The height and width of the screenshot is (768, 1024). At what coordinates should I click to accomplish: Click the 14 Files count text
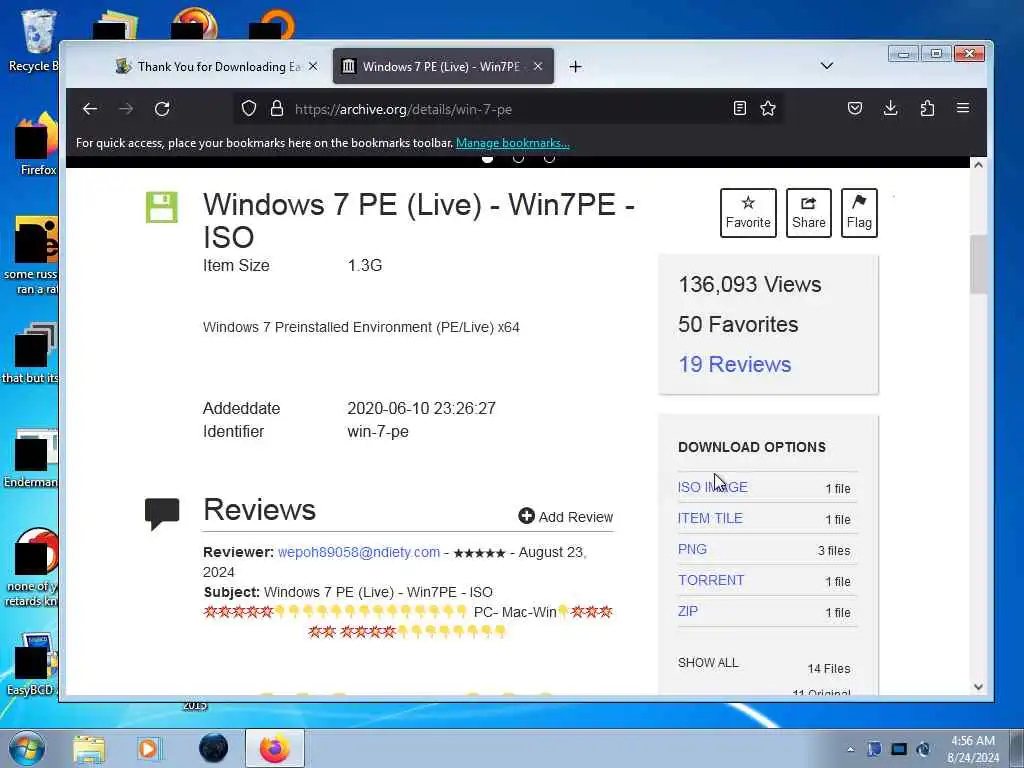coord(829,669)
